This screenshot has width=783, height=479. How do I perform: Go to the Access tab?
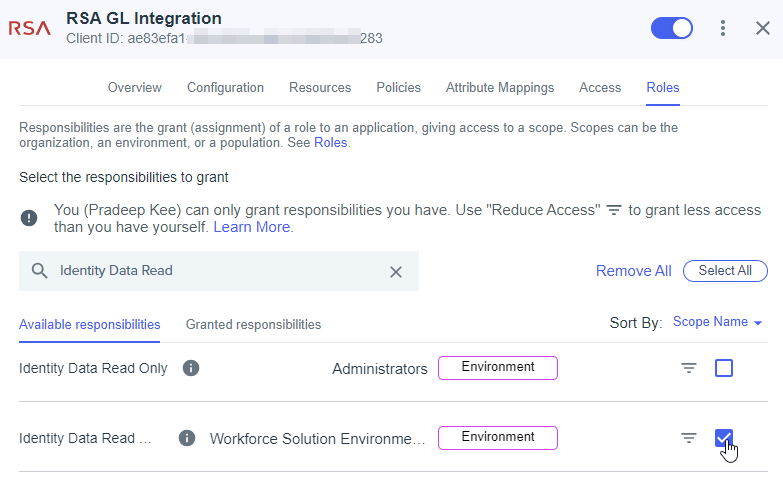[600, 87]
